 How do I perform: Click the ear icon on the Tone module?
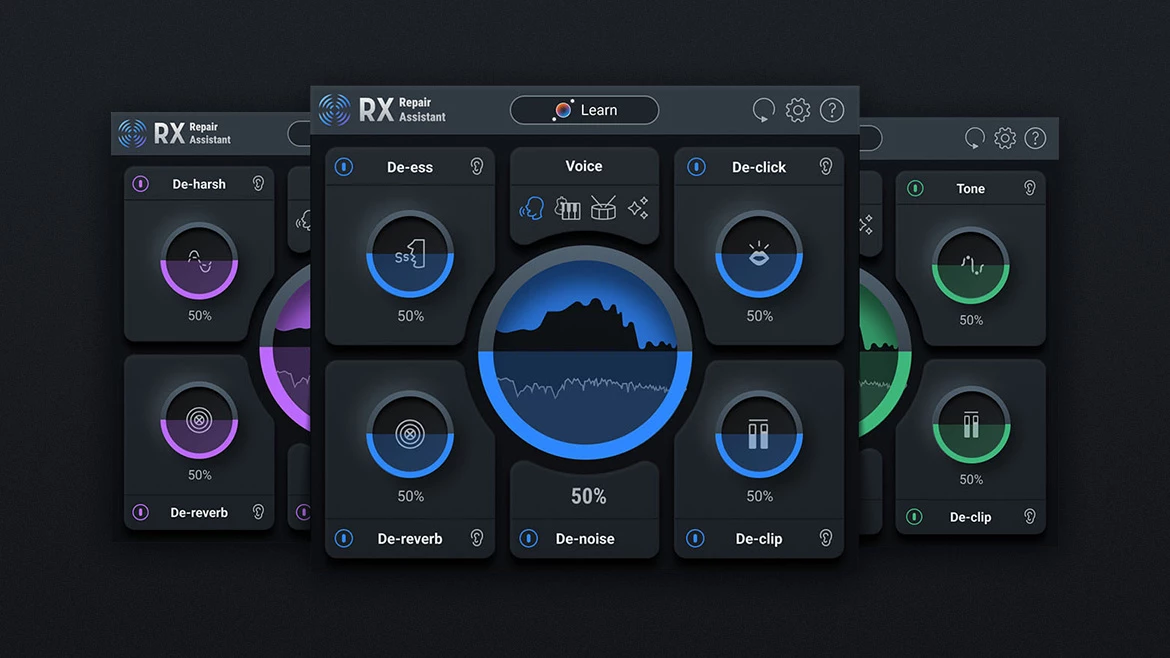point(1030,188)
